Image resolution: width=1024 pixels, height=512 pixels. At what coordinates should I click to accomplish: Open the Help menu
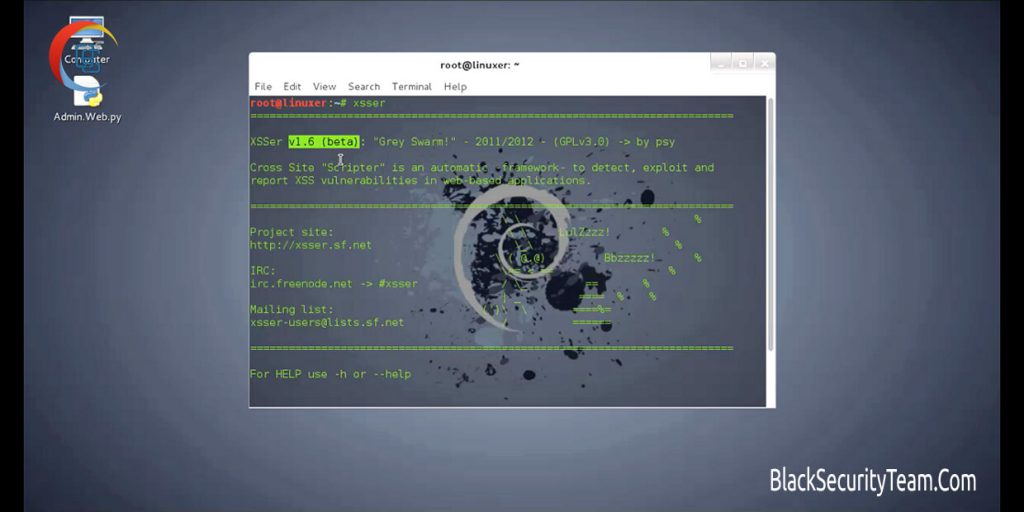[455, 87]
